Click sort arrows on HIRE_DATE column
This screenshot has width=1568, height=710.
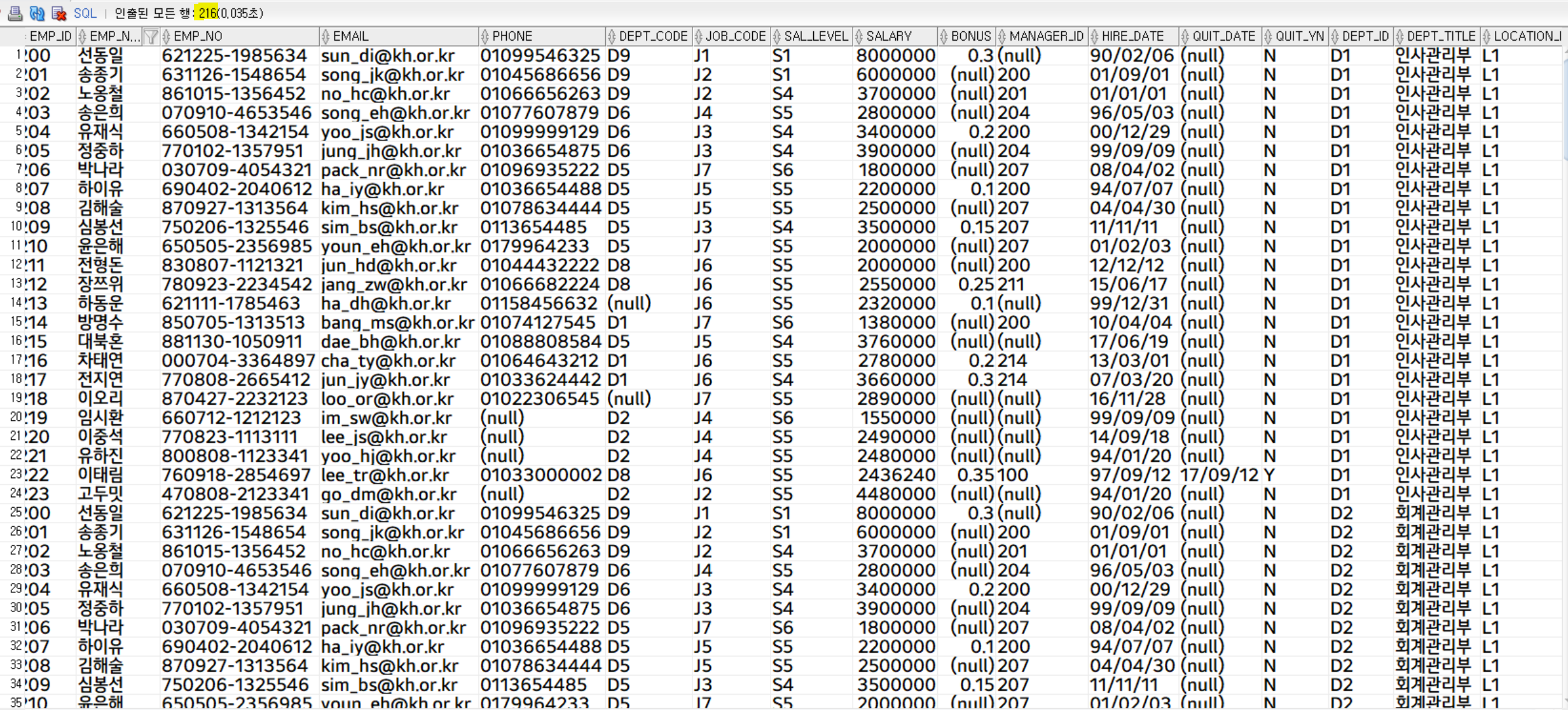coord(1094,36)
